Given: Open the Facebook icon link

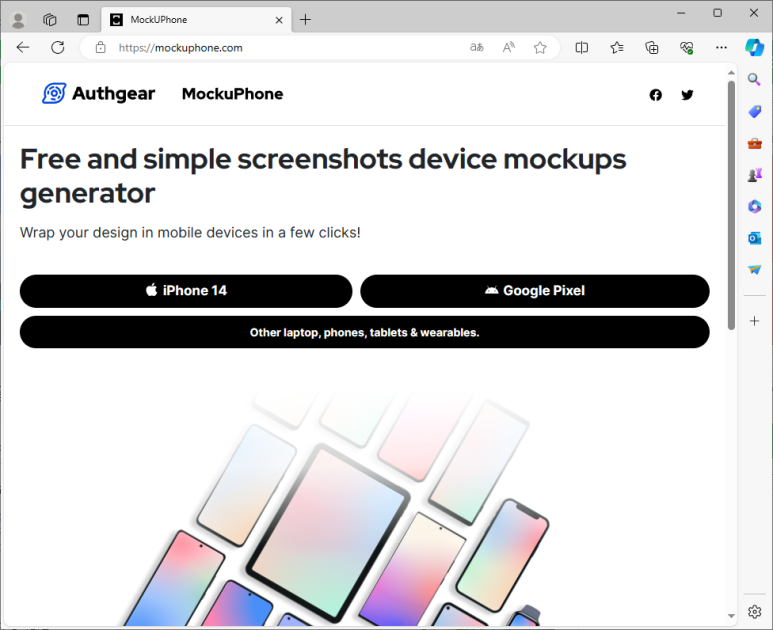Looking at the screenshot, I should click(656, 95).
